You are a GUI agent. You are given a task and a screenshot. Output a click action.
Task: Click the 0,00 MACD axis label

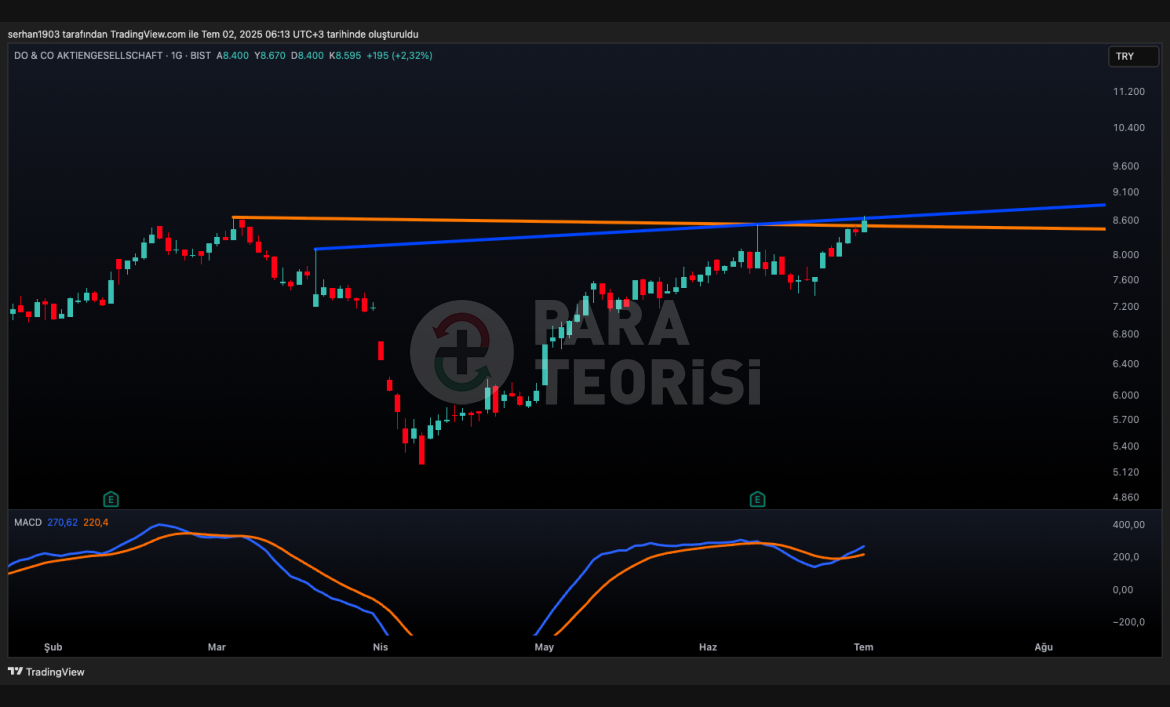(1123, 589)
